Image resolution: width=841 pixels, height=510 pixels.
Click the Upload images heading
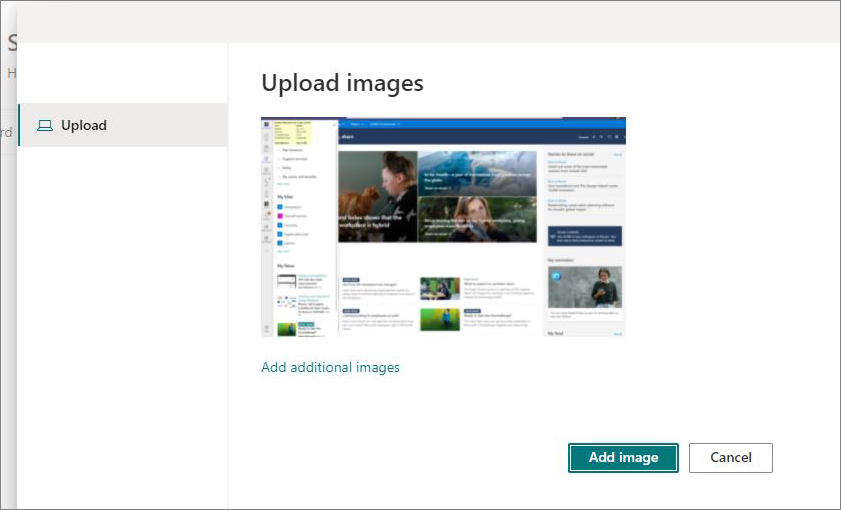pos(342,83)
